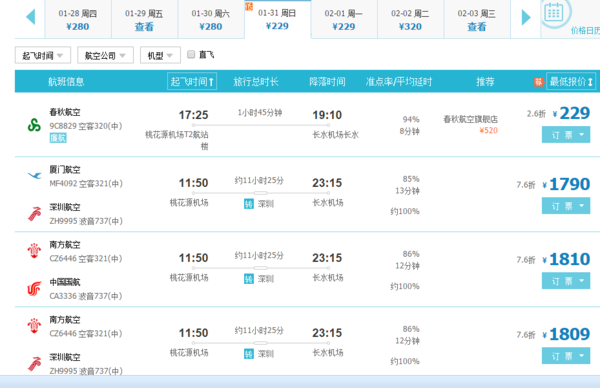Open the 机型 aircraft type dropdown
Viewport: 600px width, 388px height.
pos(160,55)
